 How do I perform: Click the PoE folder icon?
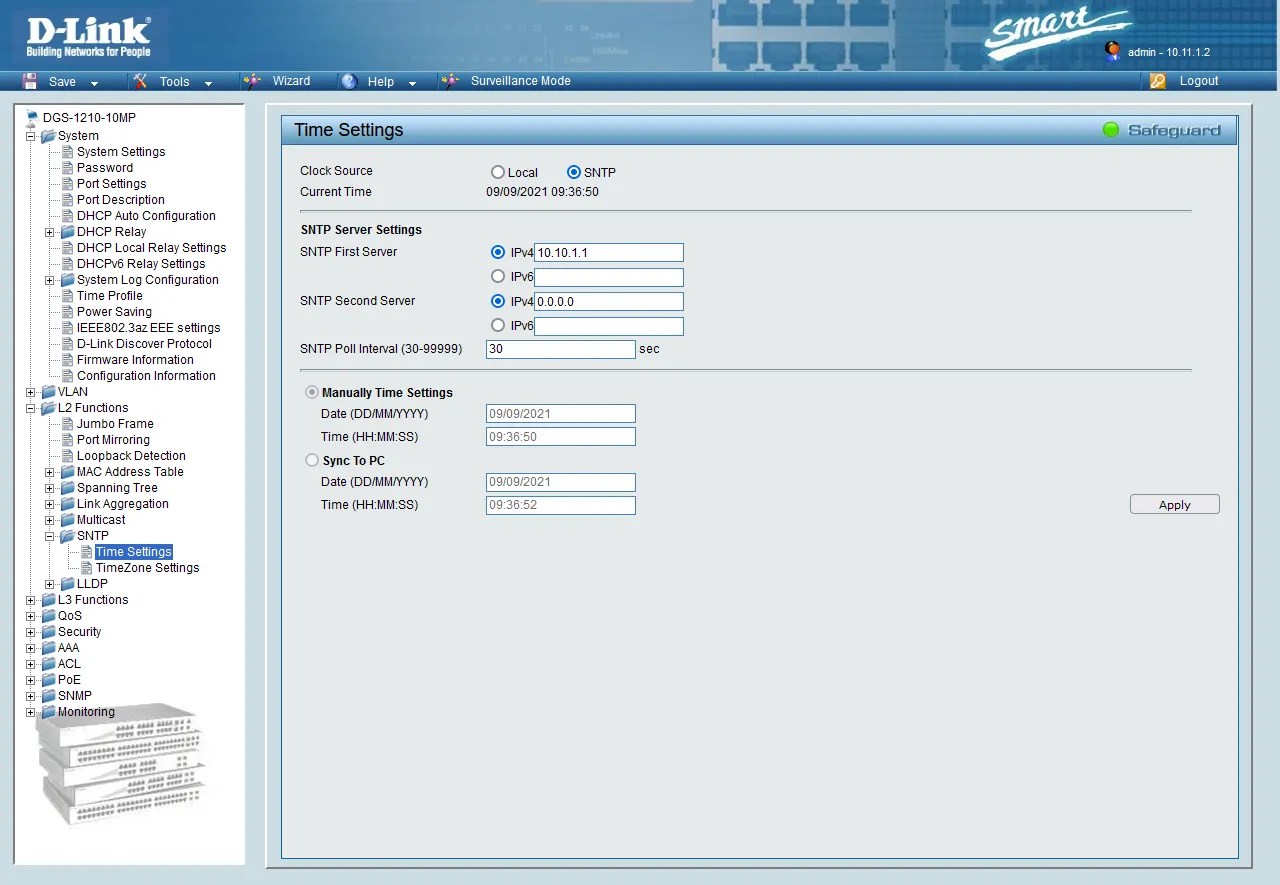(x=48, y=680)
